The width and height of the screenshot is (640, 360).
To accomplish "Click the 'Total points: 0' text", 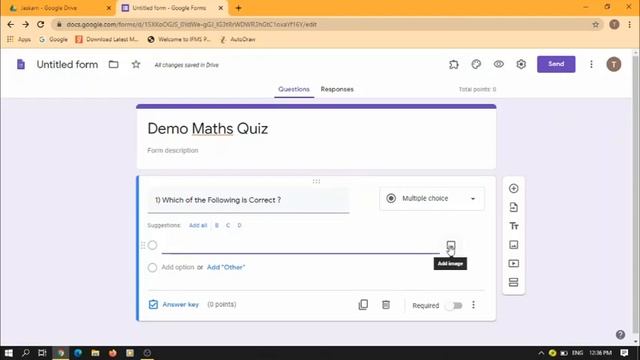I will (x=478, y=89).
